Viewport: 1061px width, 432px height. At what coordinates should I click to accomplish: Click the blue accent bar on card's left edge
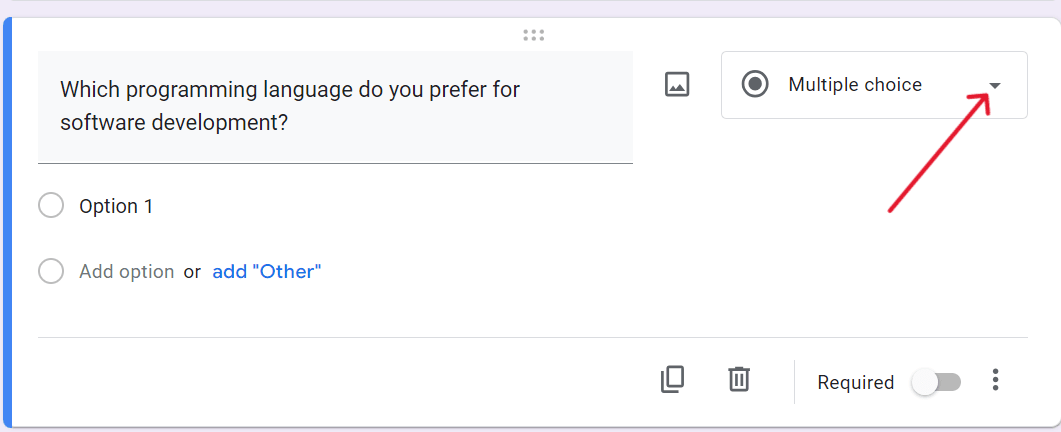(6, 222)
